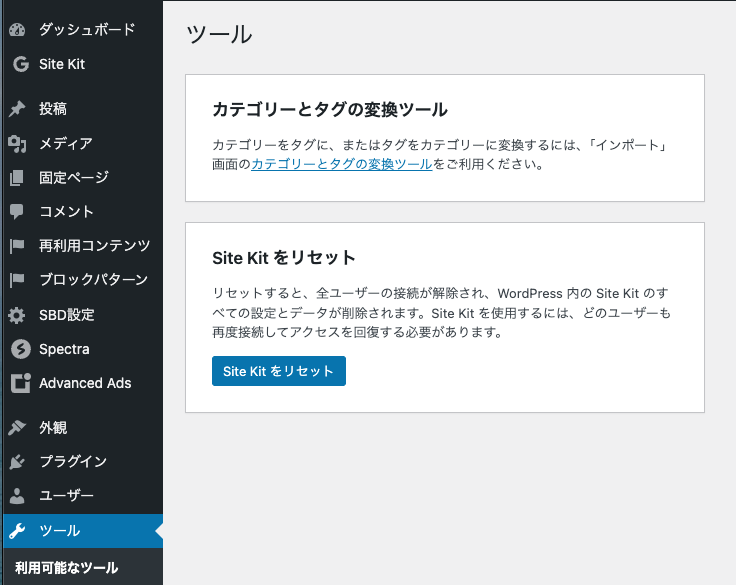736x585 pixels.
Task: Open the SBD設定 menu
Action: 83,315
